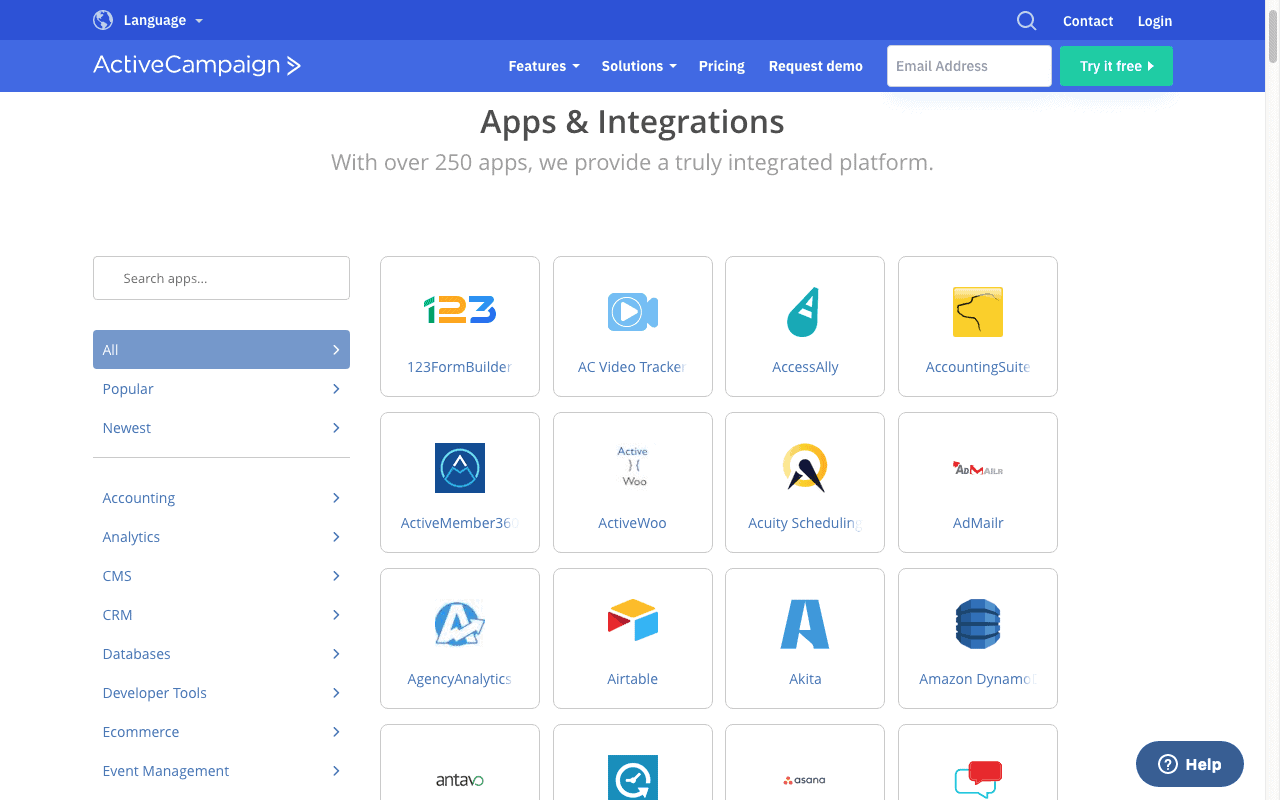
Task: Open the AccessAlly name link
Action: pos(805,367)
